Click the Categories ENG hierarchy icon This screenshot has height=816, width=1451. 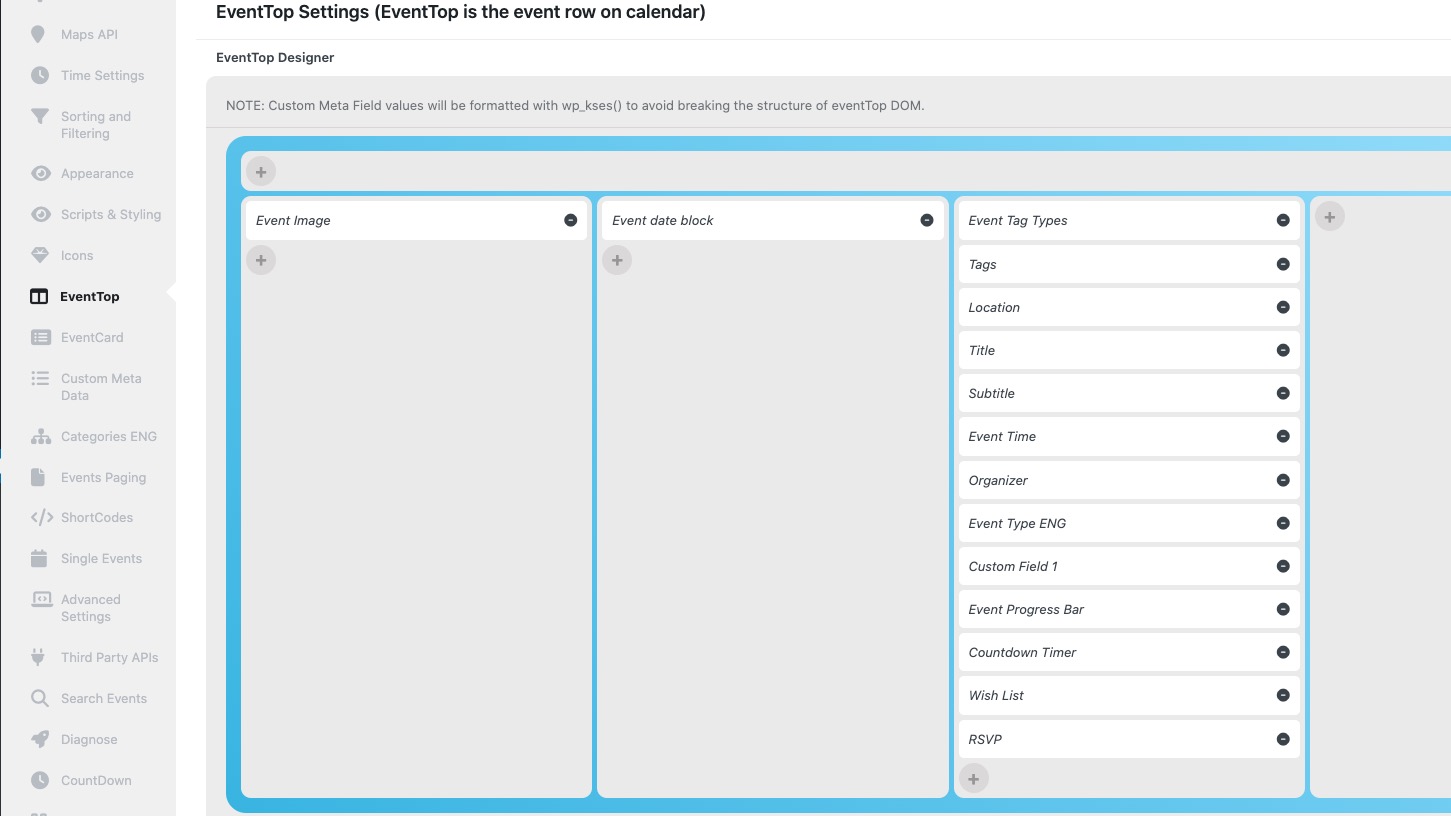(40, 437)
